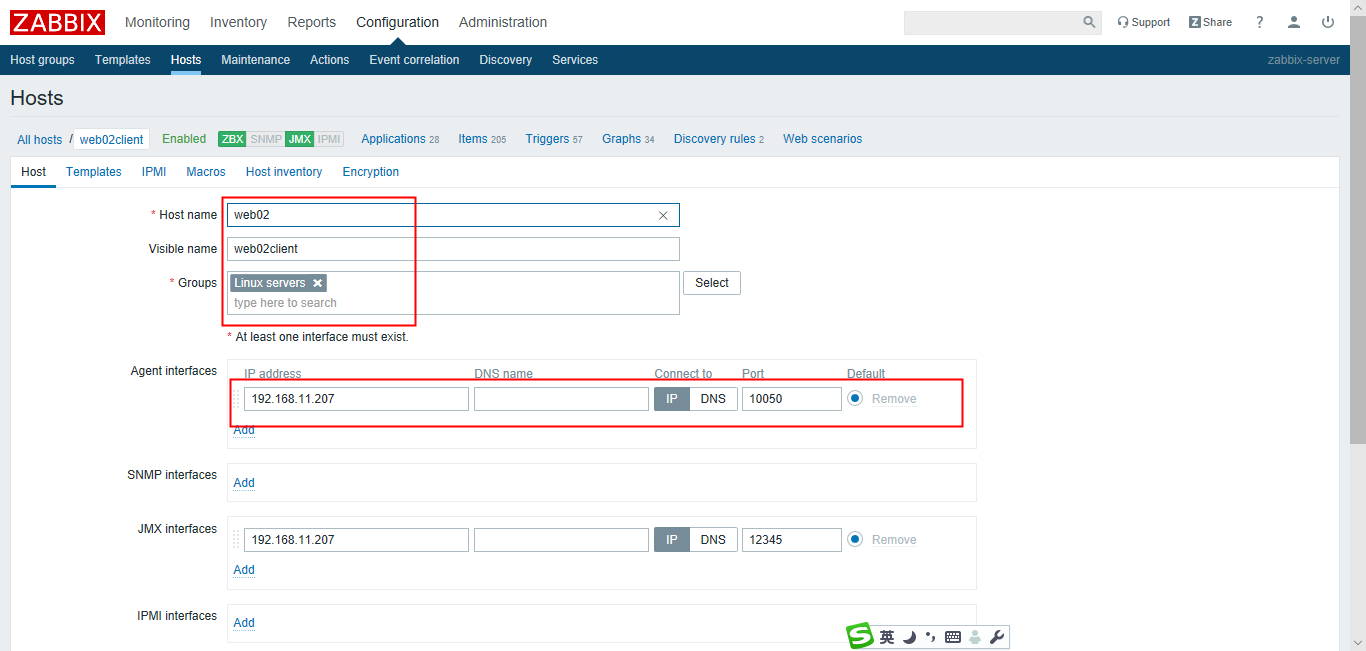Set JMX interface Connect to IP
The width and height of the screenshot is (1366, 651).
tap(672, 540)
